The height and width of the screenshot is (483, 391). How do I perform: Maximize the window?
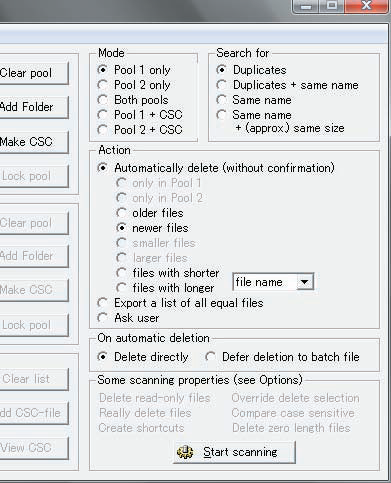(332, 6)
